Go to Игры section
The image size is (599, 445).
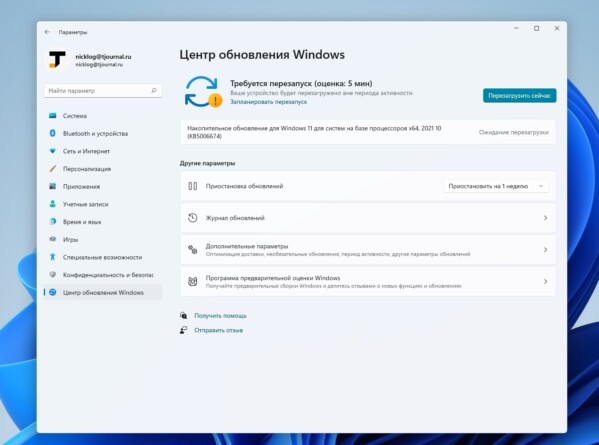coord(103,239)
